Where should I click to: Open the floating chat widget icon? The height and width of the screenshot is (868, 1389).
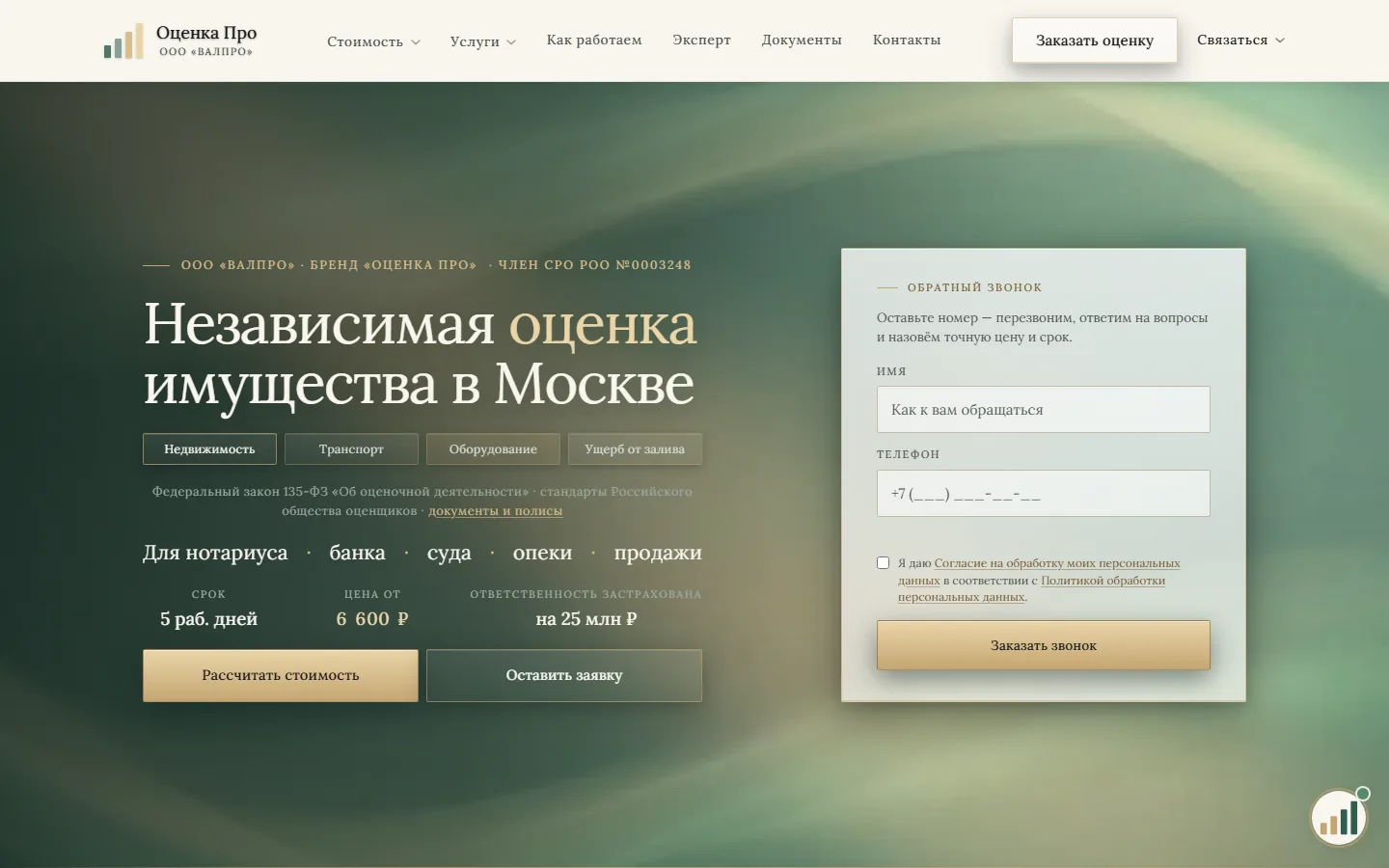tap(1339, 818)
